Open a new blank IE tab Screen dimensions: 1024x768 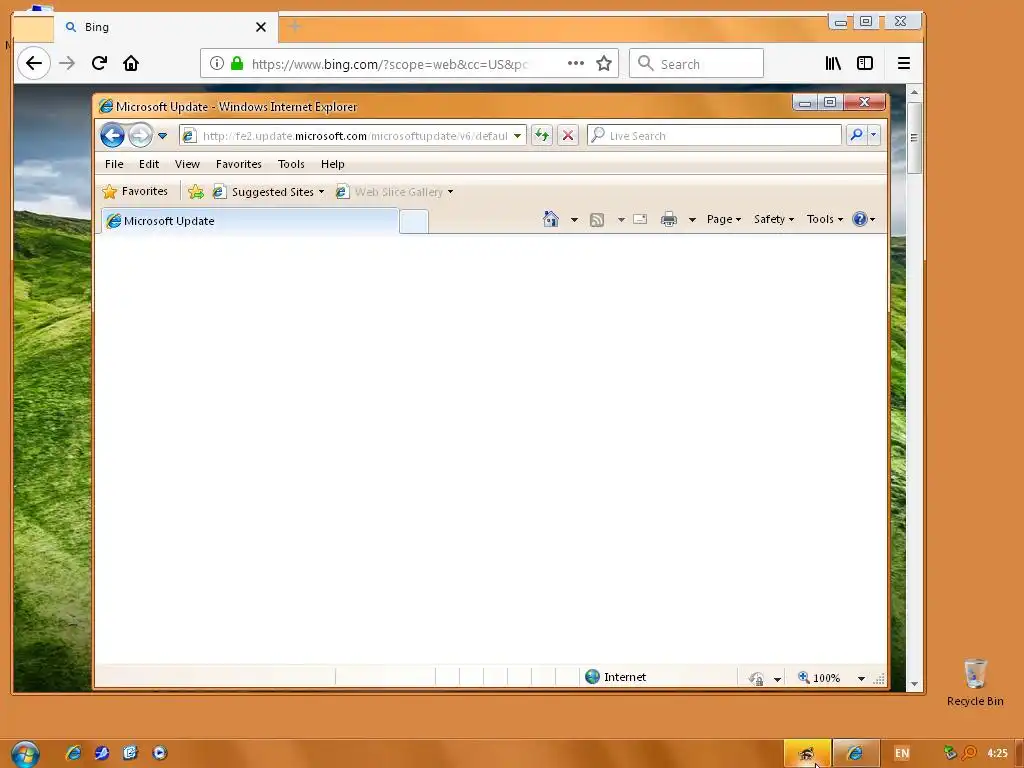point(414,222)
